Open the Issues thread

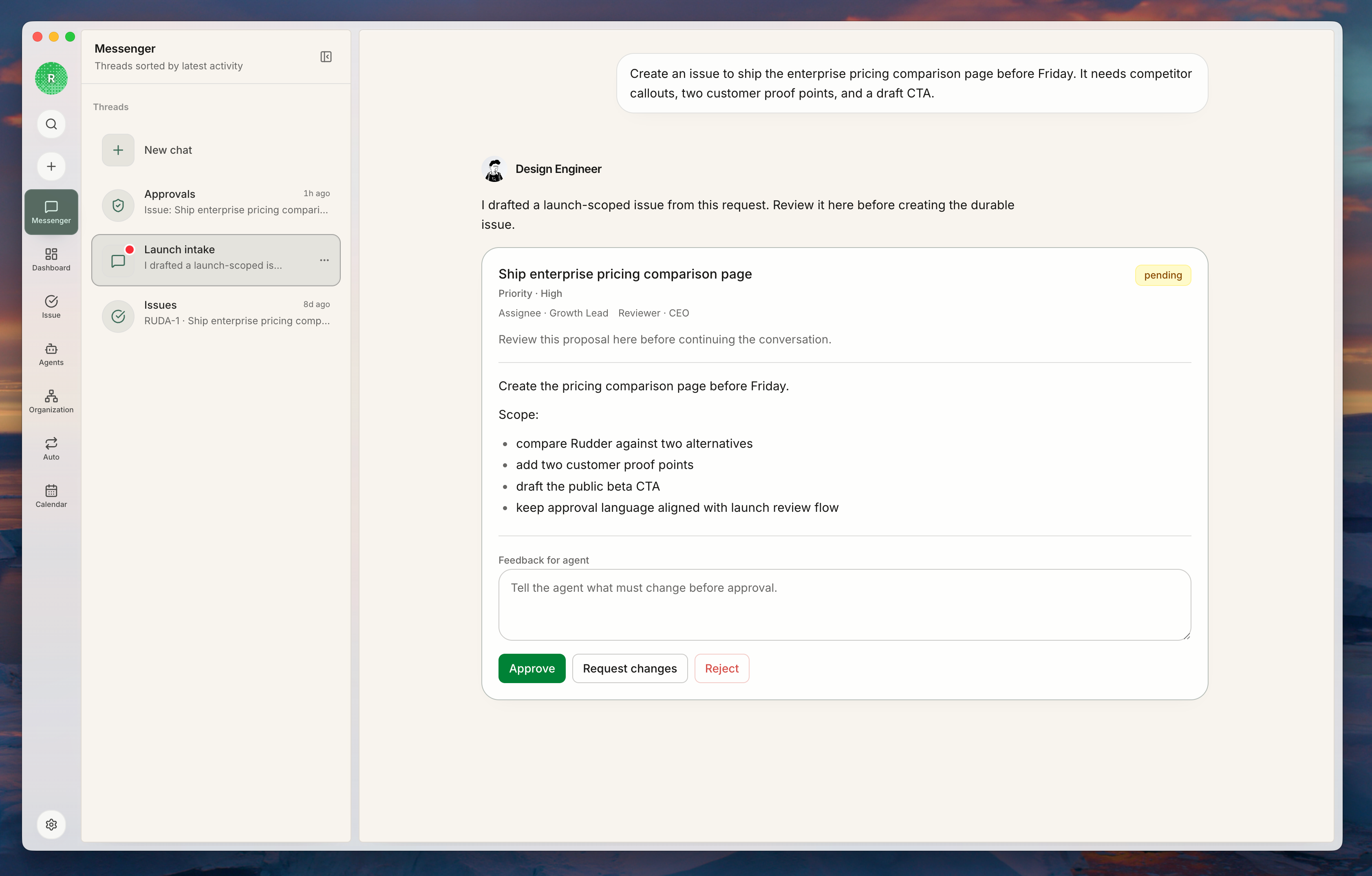216,316
